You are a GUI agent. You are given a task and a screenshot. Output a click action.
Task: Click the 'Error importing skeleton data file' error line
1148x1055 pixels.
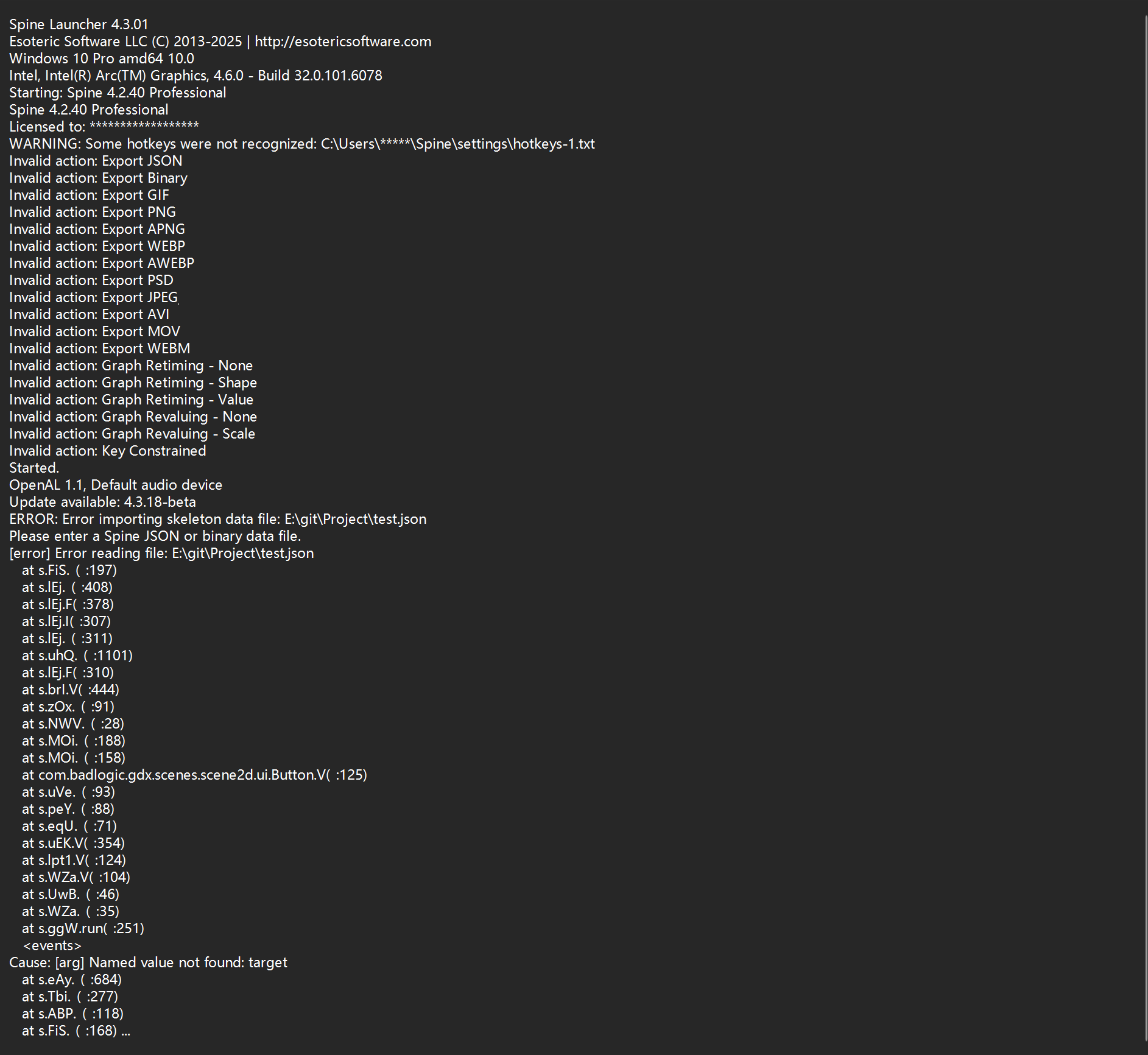(217, 519)
